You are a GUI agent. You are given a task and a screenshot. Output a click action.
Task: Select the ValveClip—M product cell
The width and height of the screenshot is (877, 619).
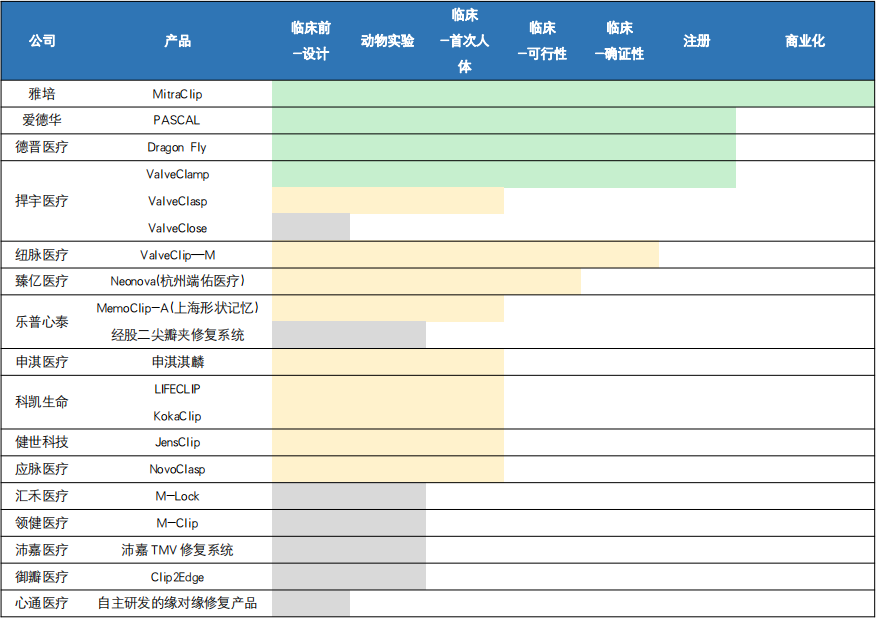(x=177, y=255)
